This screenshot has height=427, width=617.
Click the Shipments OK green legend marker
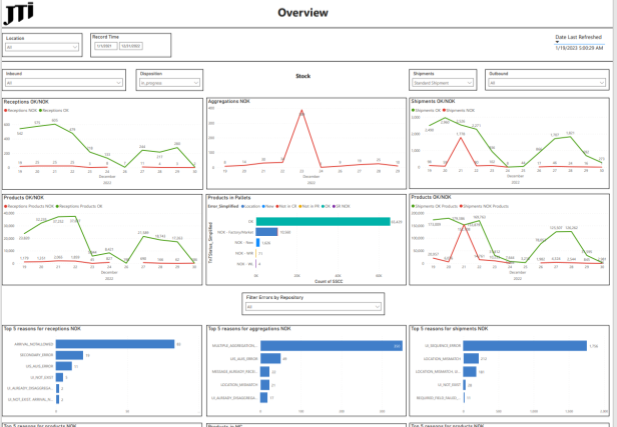[413, 111]
